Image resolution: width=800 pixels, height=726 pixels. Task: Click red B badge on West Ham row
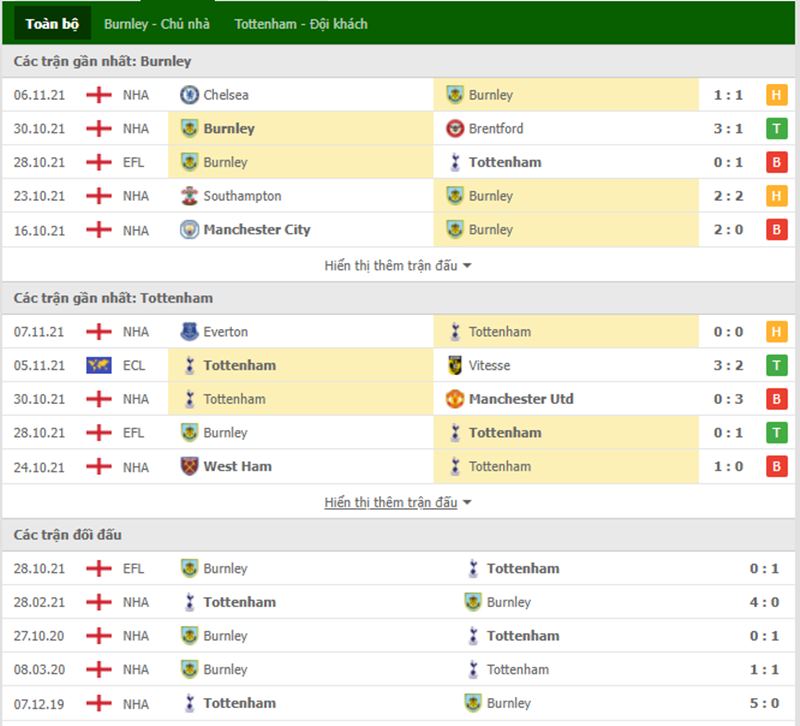[x=775, y=467]
